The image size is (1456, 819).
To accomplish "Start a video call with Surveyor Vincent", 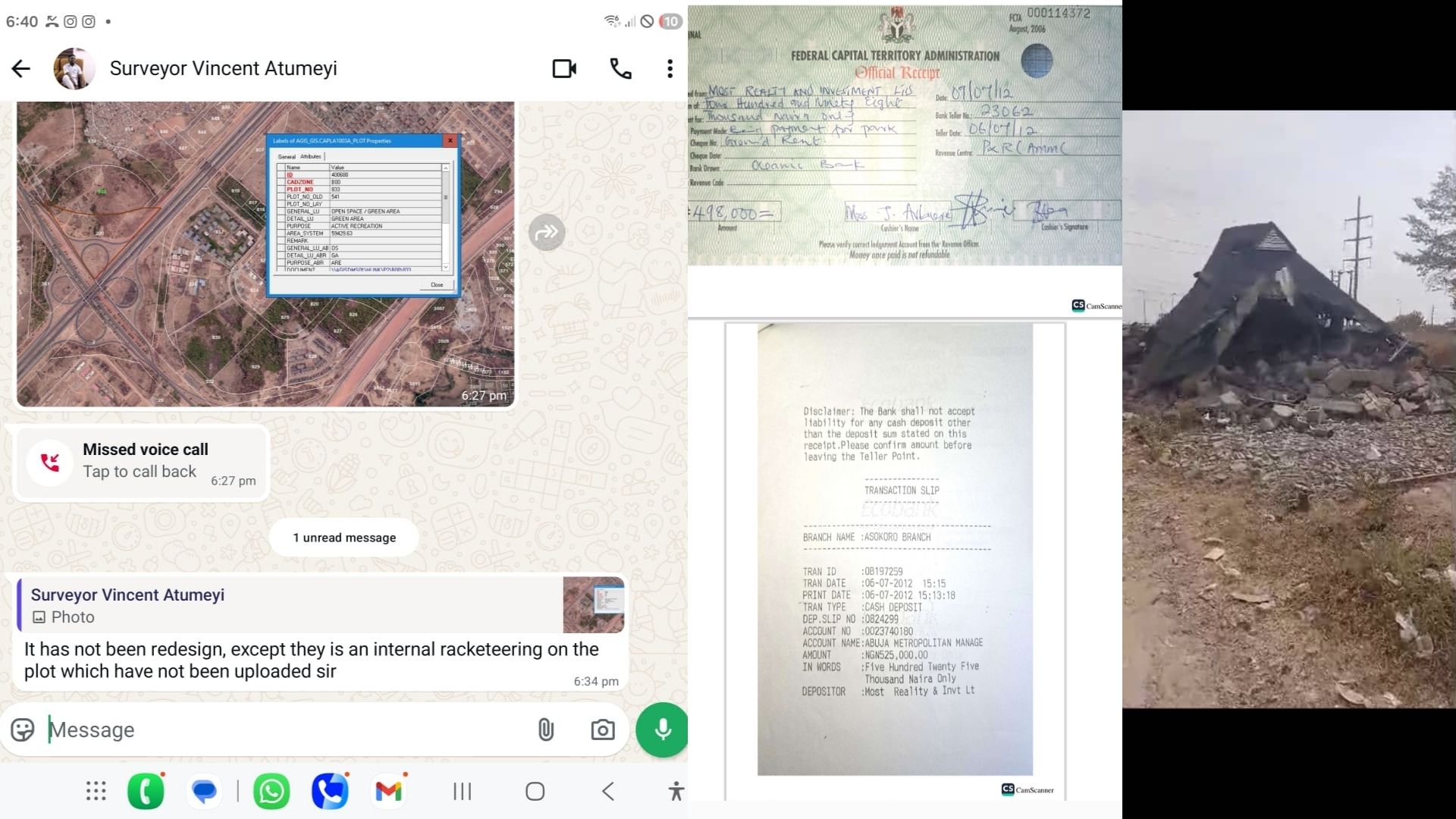I will (564, 69).
